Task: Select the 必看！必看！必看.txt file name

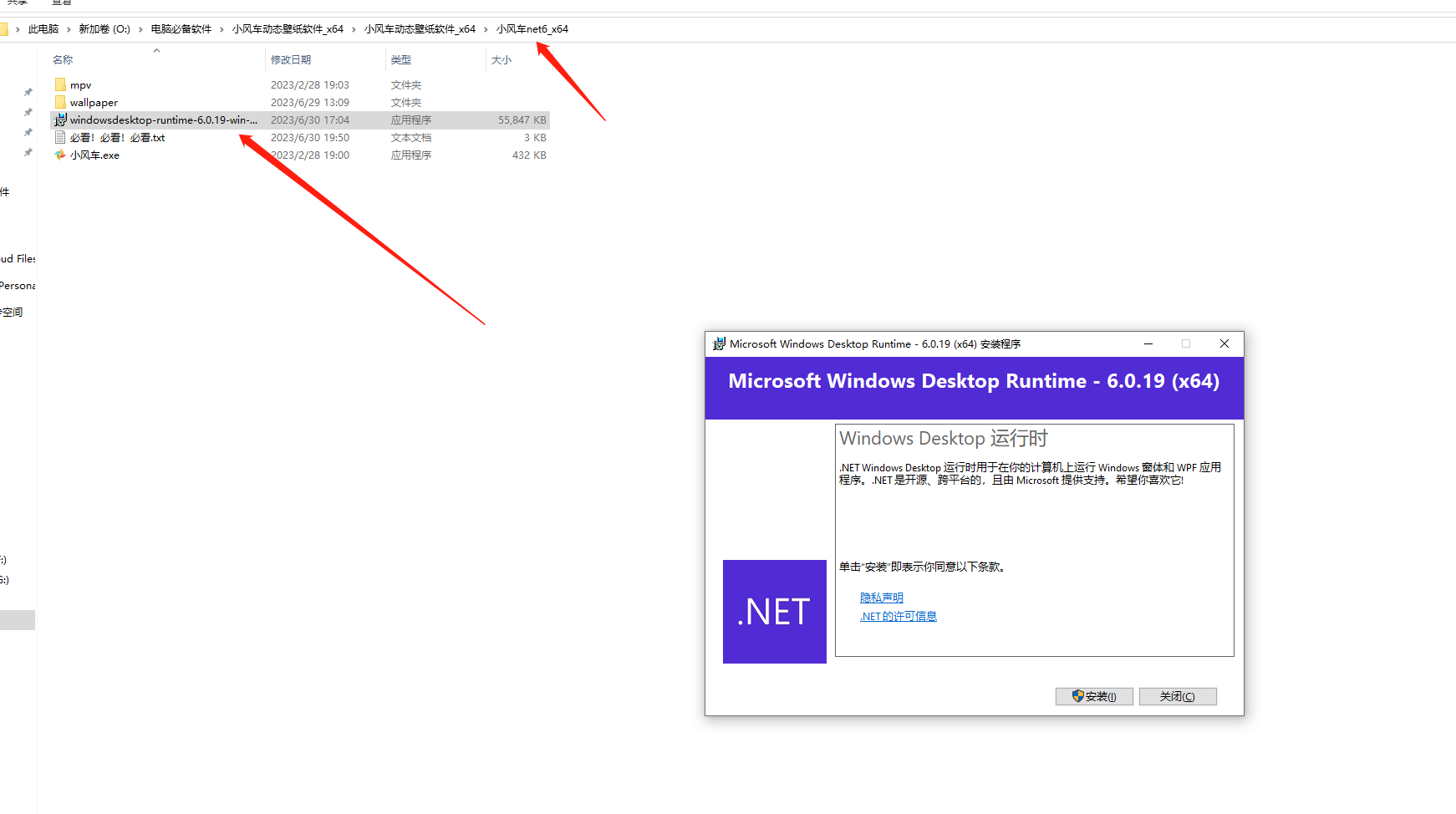Action: [x=117, y=138]
